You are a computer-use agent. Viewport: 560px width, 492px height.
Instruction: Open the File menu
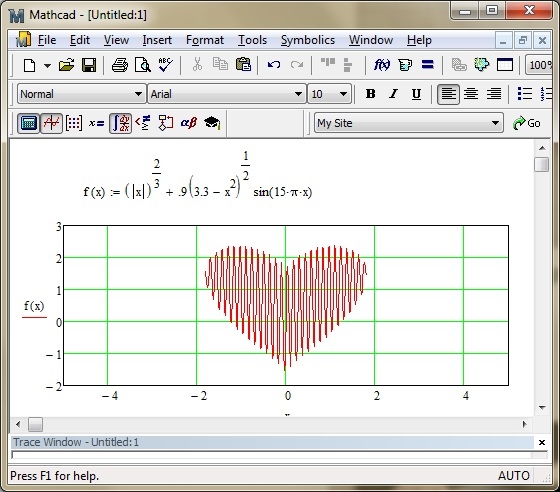tap(47, 40)
